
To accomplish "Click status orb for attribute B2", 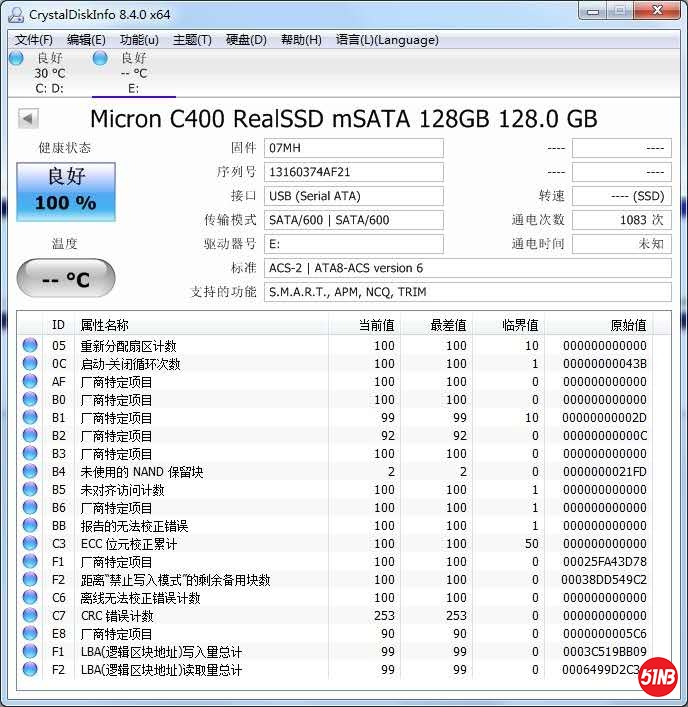I will pyautogui.click(x=30, y=435).
